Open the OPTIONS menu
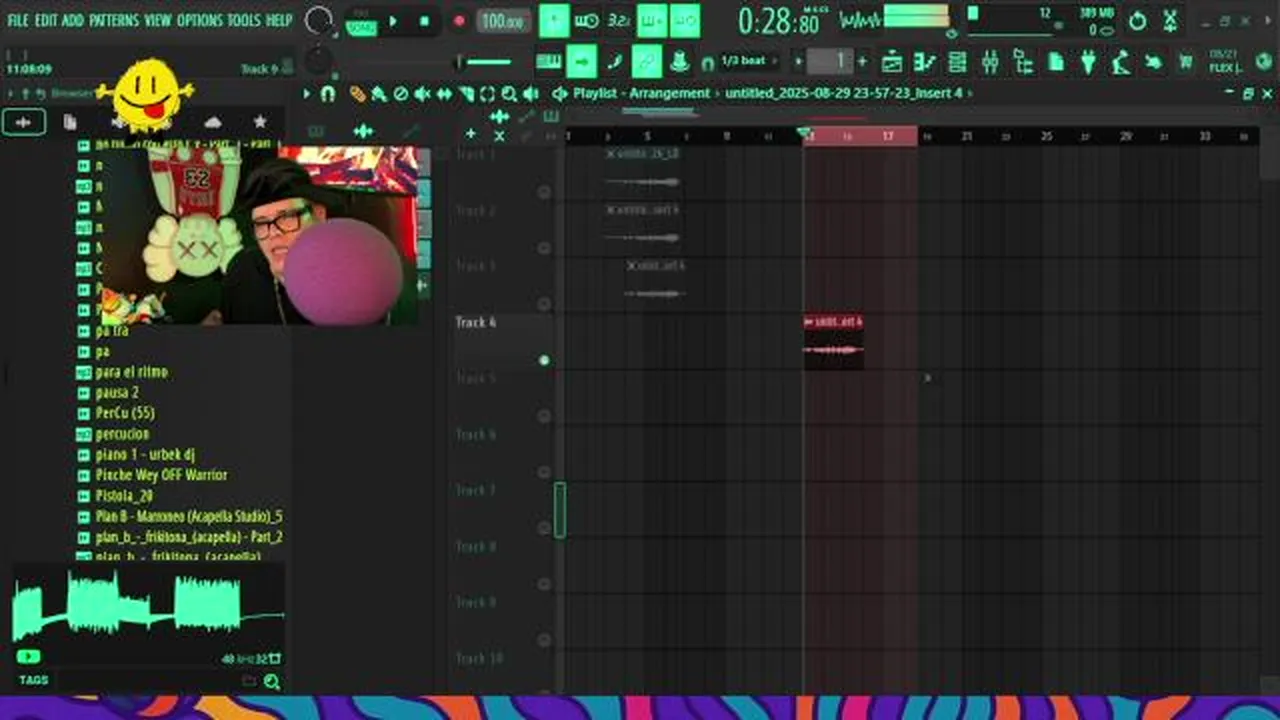The image size is (1280, 720). pyautogui.click(x=199, y=20)
